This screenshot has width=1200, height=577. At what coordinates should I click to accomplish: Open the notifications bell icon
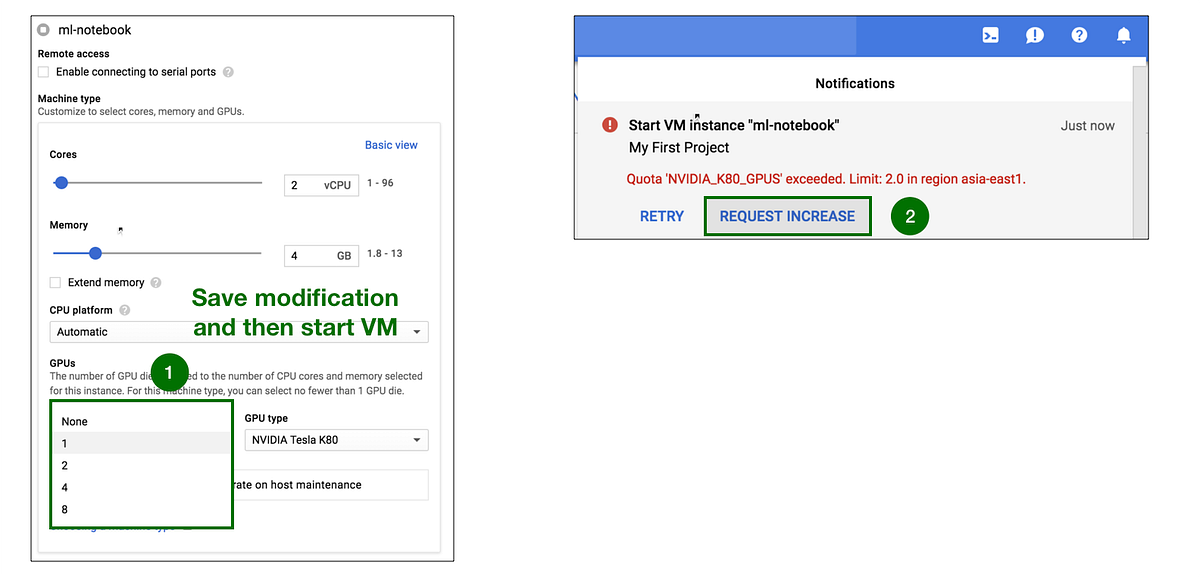(x=1124, y=35)
